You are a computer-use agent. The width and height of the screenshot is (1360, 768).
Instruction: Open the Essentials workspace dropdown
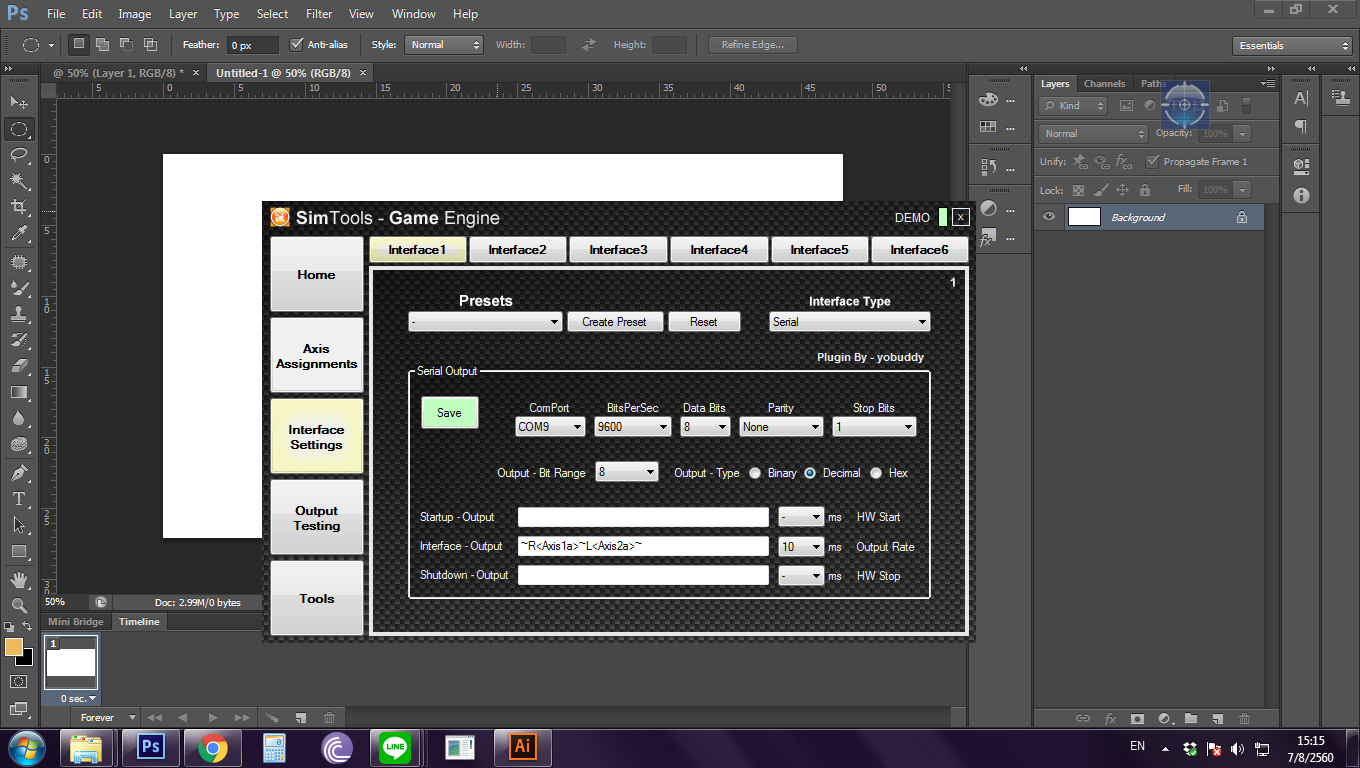pos(1292,46)
